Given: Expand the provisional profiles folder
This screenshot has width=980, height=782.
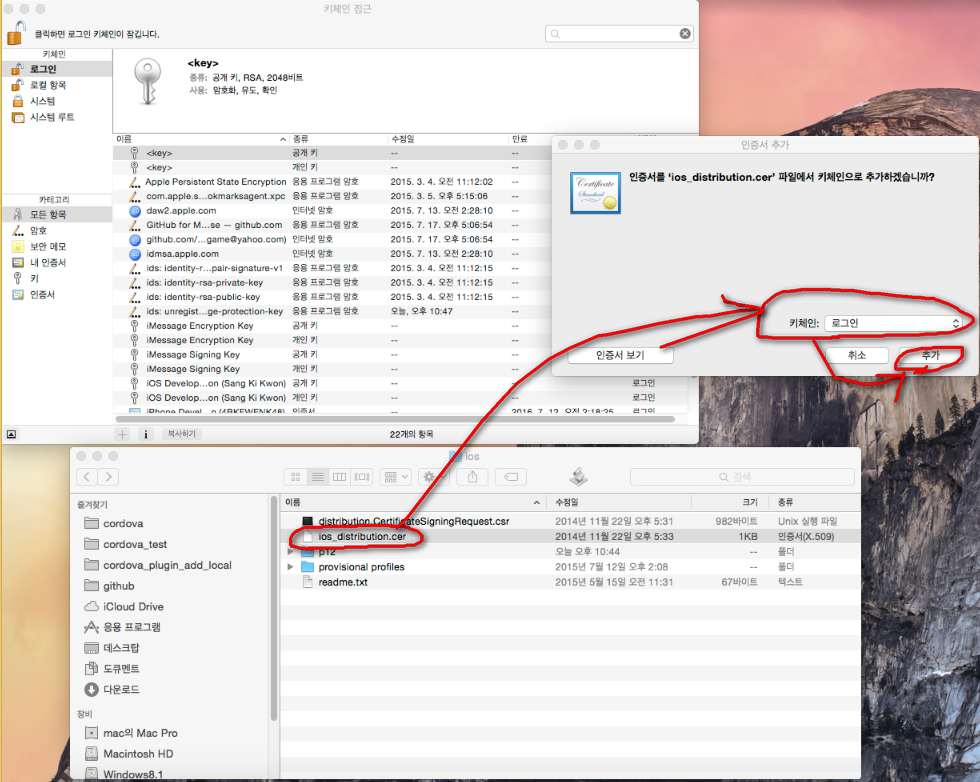Looking at the screenshot, I should 290,567.
